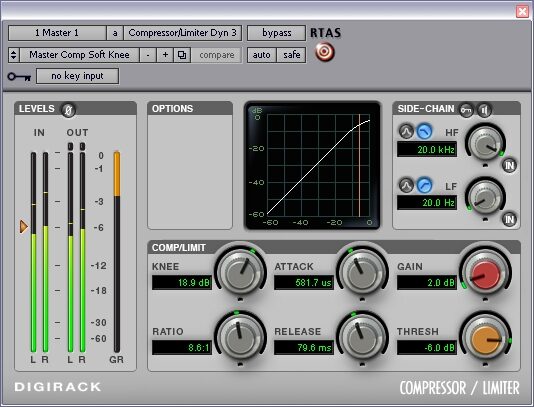Screen dimensions: 534x407
Task: Select previous preset with minus button
Action: [x=148, y=55]
